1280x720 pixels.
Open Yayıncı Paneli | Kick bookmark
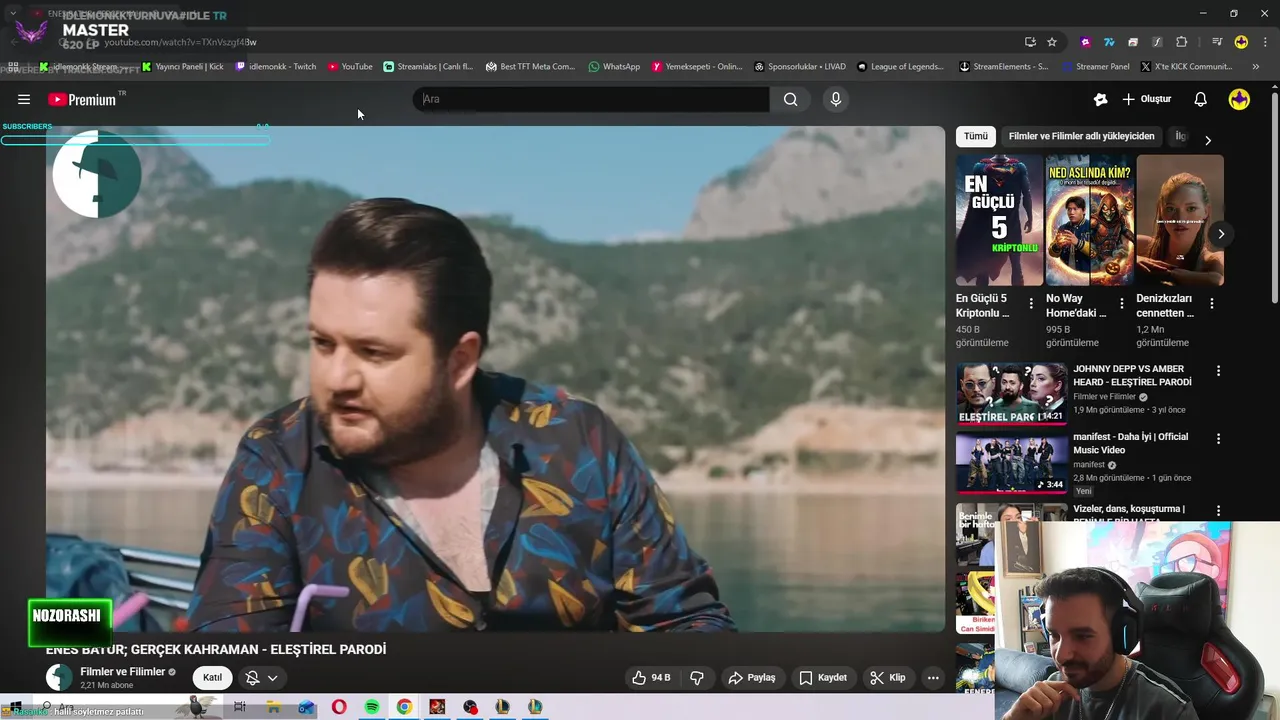coord(184,67)
